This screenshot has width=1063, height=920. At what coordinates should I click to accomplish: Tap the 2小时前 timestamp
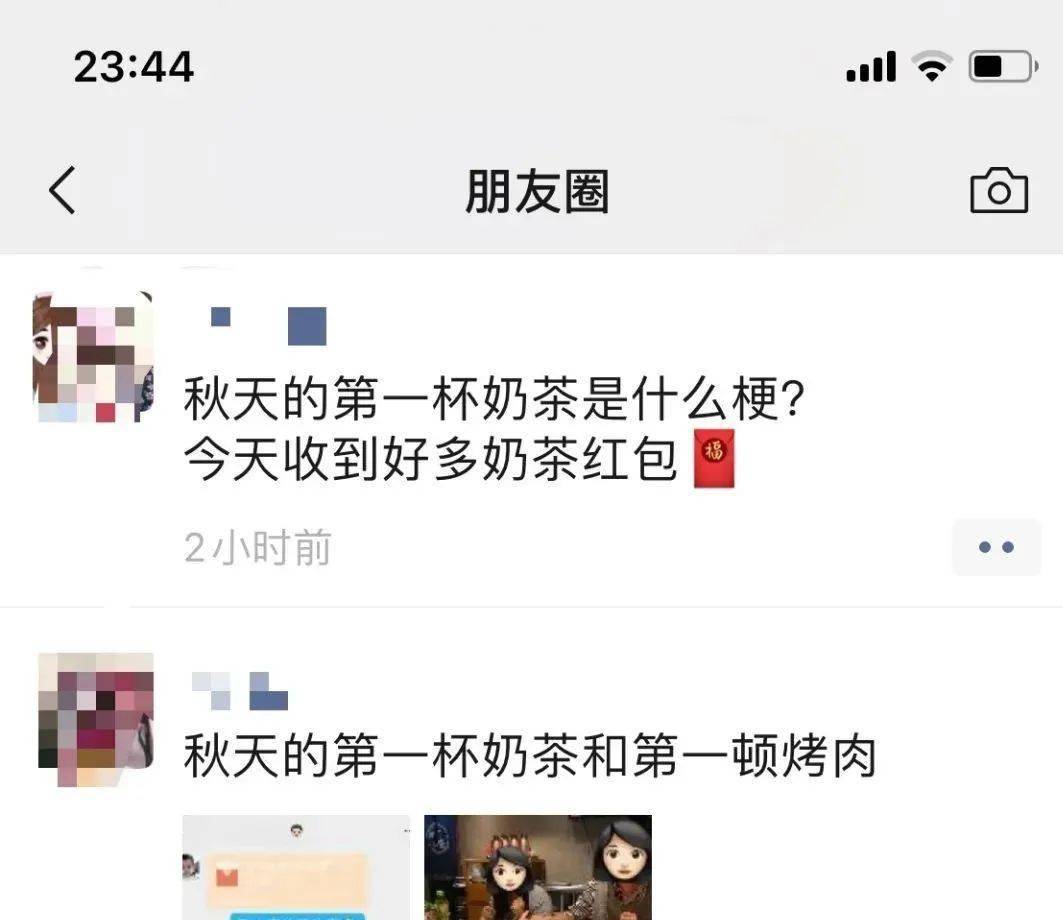tap(258, 548)
